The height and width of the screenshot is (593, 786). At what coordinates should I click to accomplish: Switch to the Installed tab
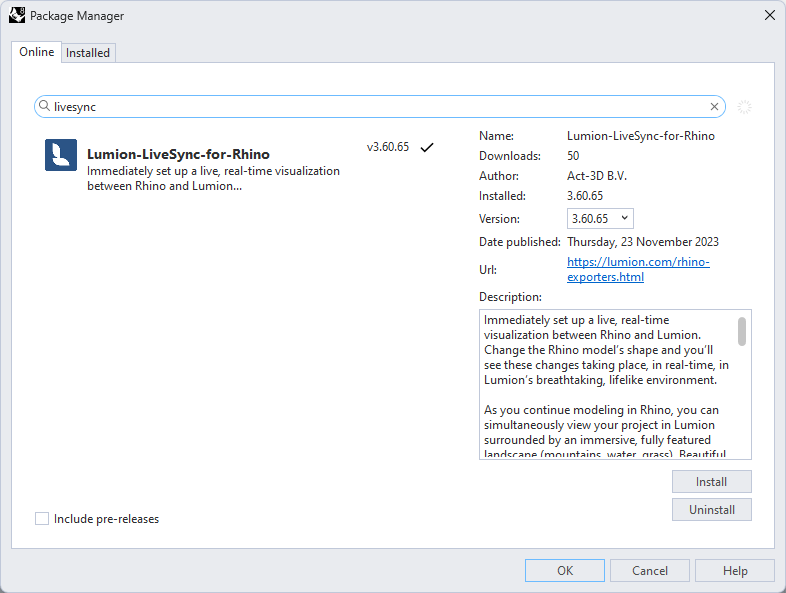(x=88, y=53)
